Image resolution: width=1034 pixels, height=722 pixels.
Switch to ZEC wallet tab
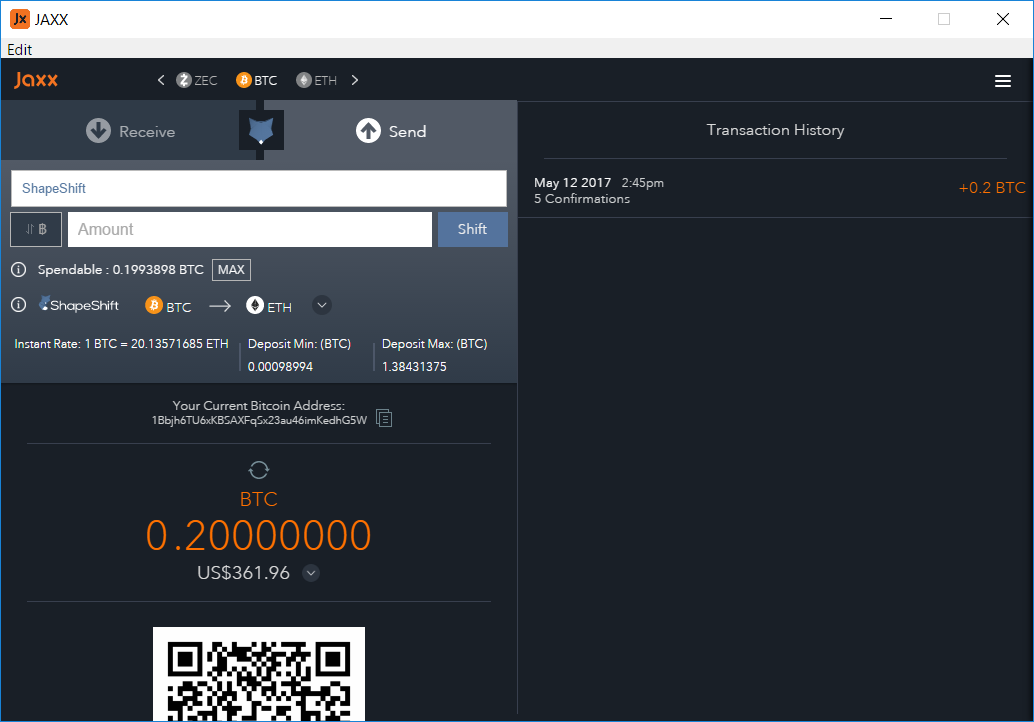(197, 80)
